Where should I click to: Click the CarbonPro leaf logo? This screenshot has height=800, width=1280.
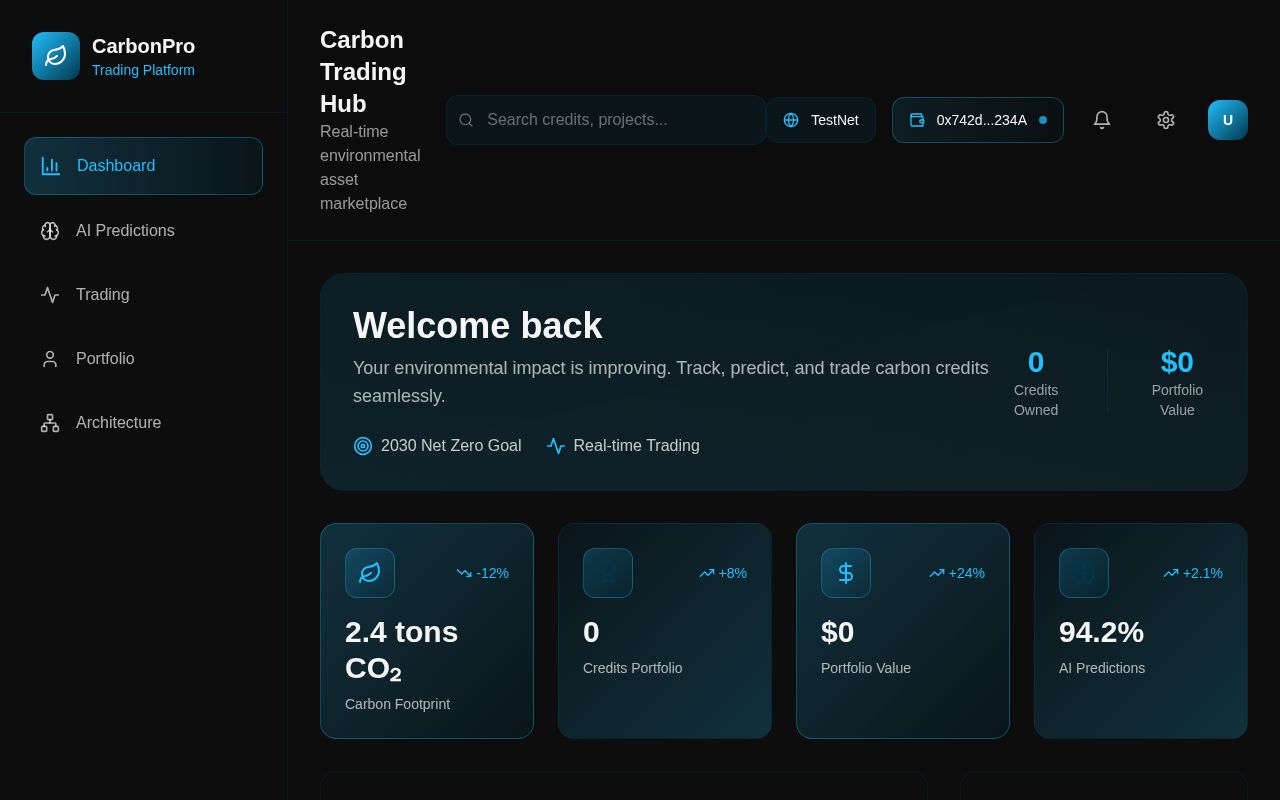[56, 56]
